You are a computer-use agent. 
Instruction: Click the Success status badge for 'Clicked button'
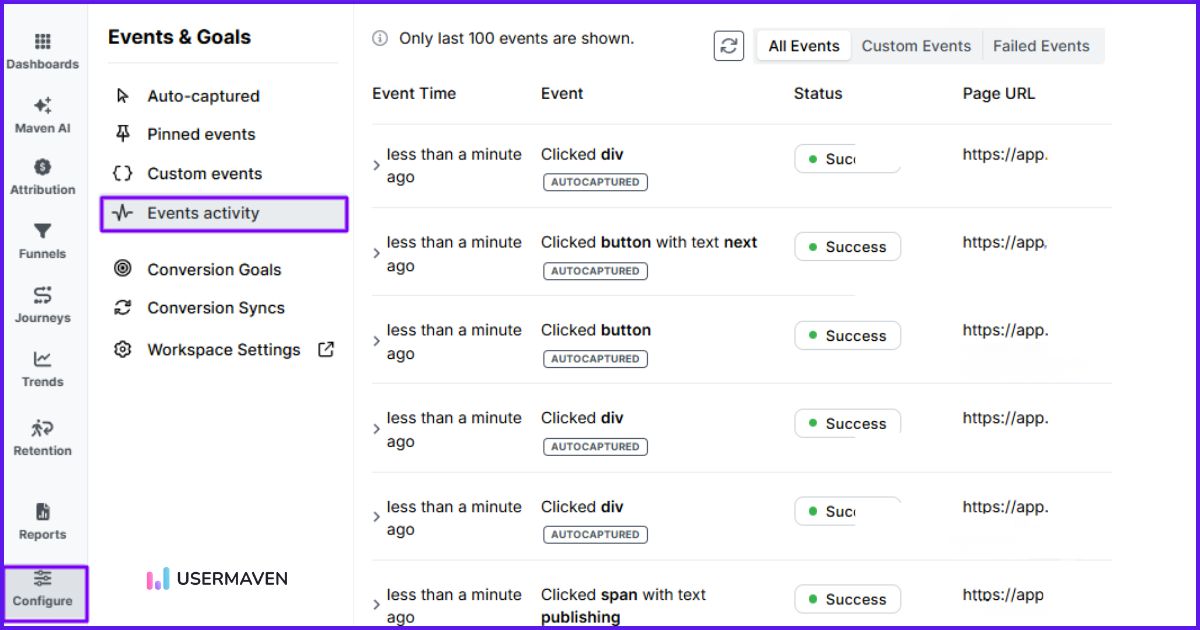tap(847, 336)
